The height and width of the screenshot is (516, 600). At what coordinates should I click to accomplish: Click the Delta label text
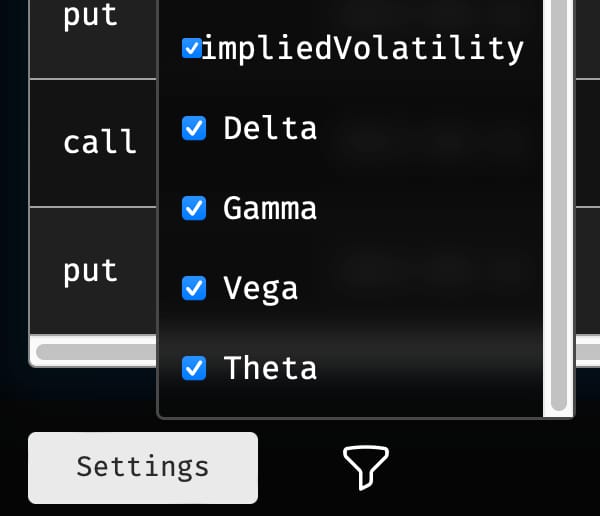click(270, 128)
